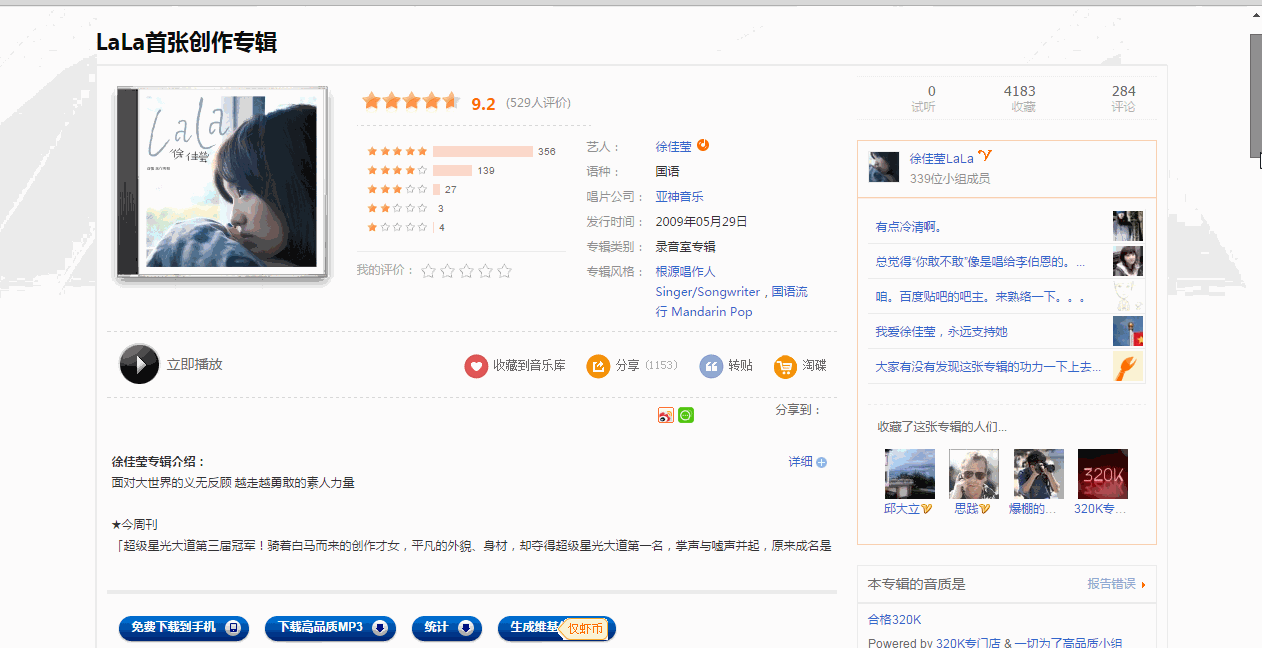The height and width of the screenshot is (648, 1262).
Task: Click the 转贴 text label
Action: pos(740,366)
